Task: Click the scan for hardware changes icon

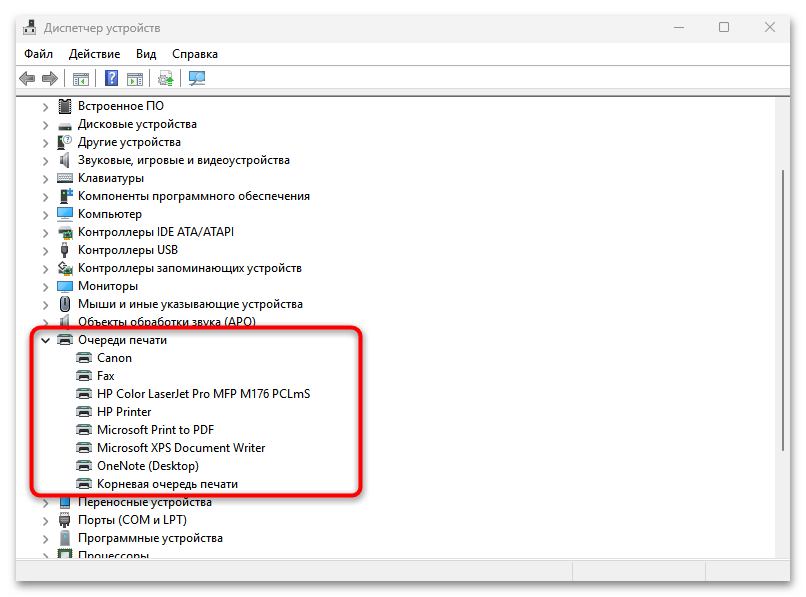Action: (197, 78)
